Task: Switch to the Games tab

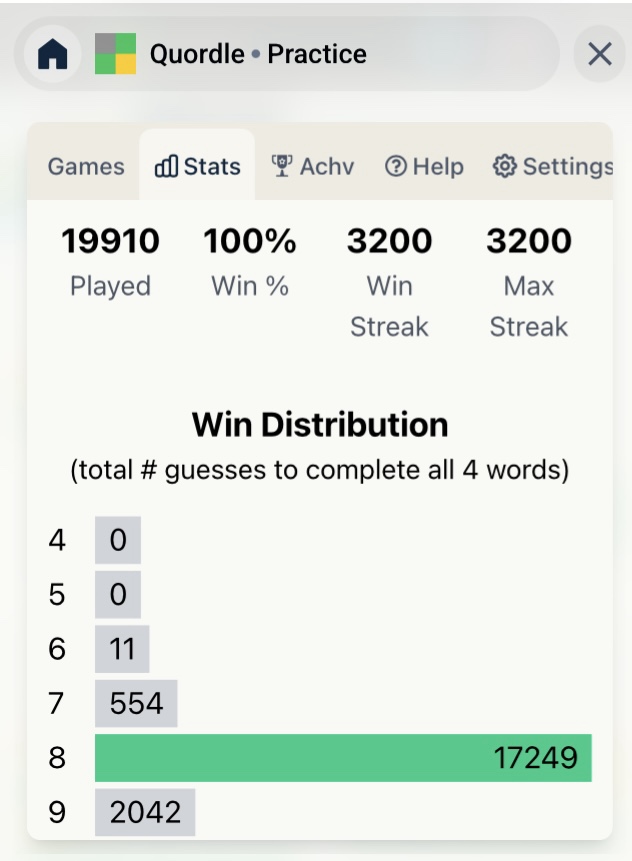Action: [86, 166]
